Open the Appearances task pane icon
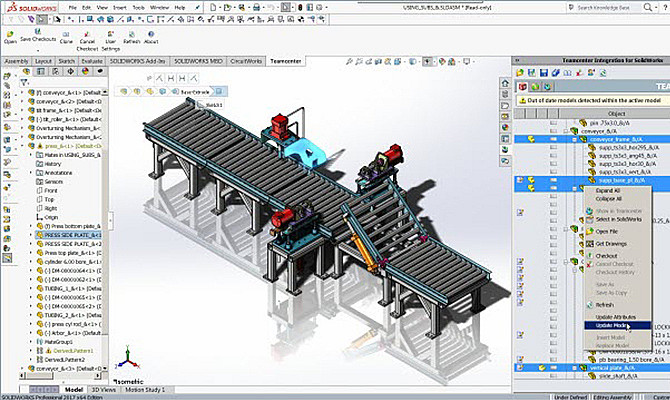 (505, 127)
